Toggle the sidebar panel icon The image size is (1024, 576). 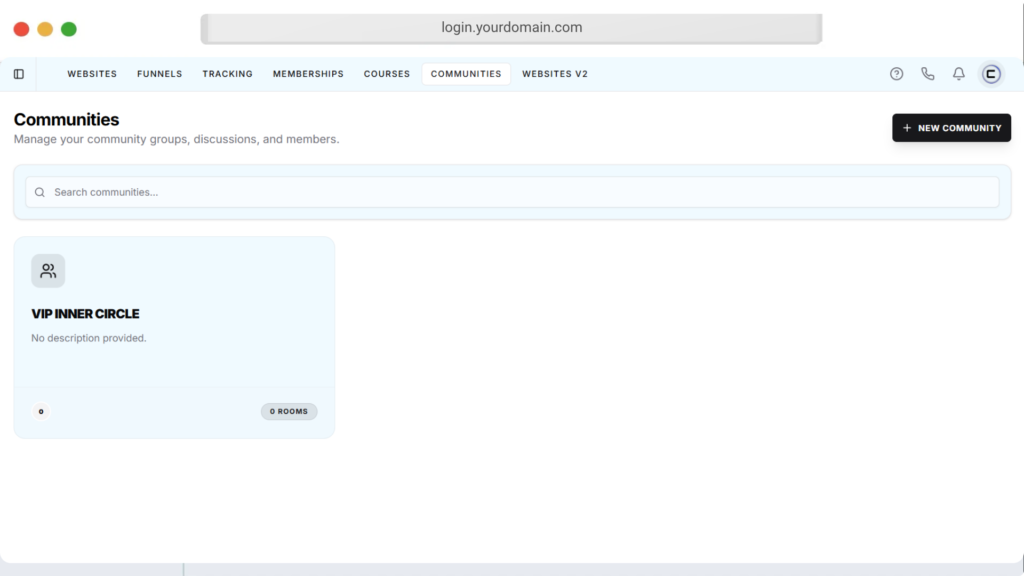(19, 74)
